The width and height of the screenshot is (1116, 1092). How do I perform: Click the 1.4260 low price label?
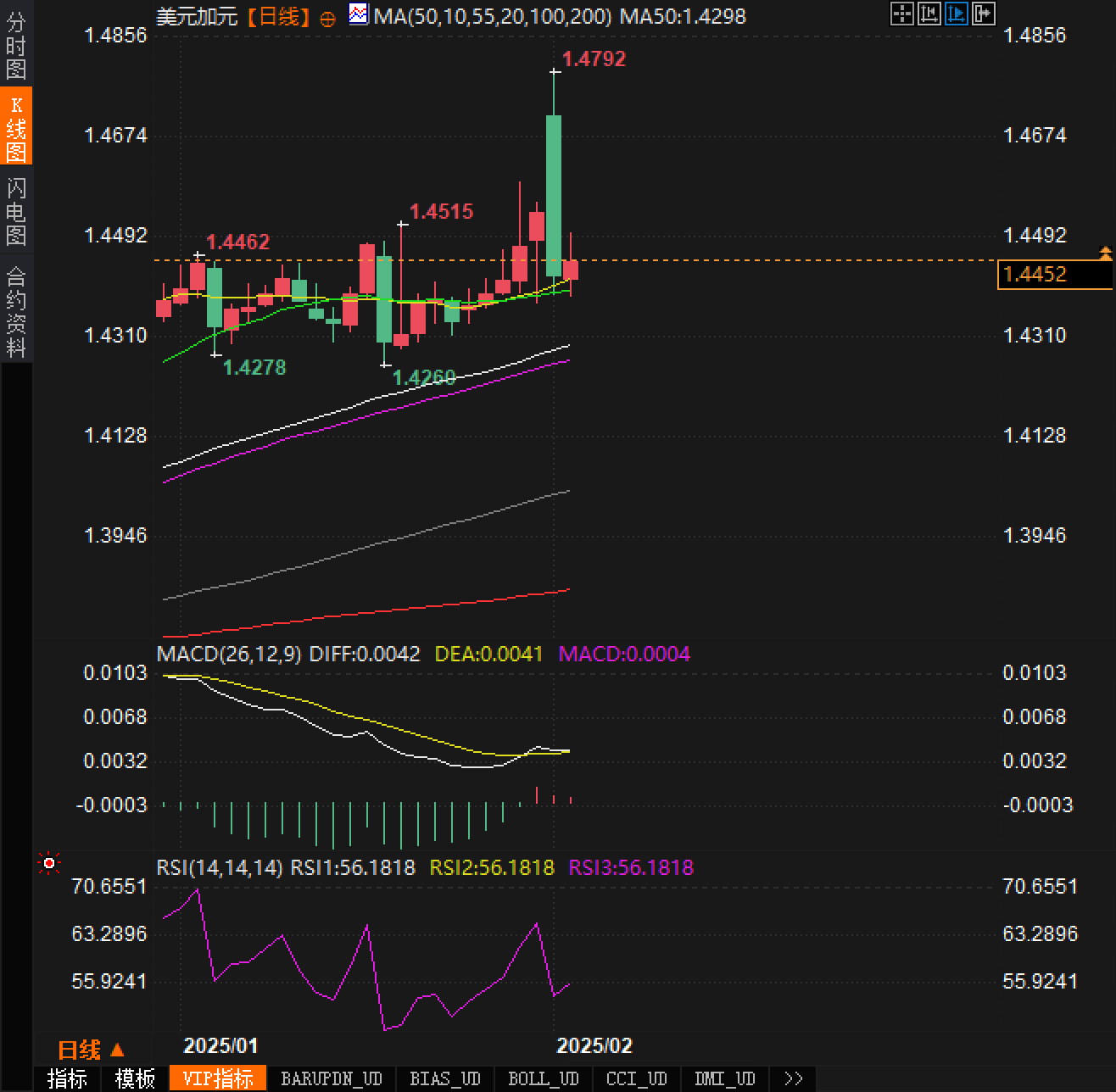pyautogui.click(x=424, y=377)
